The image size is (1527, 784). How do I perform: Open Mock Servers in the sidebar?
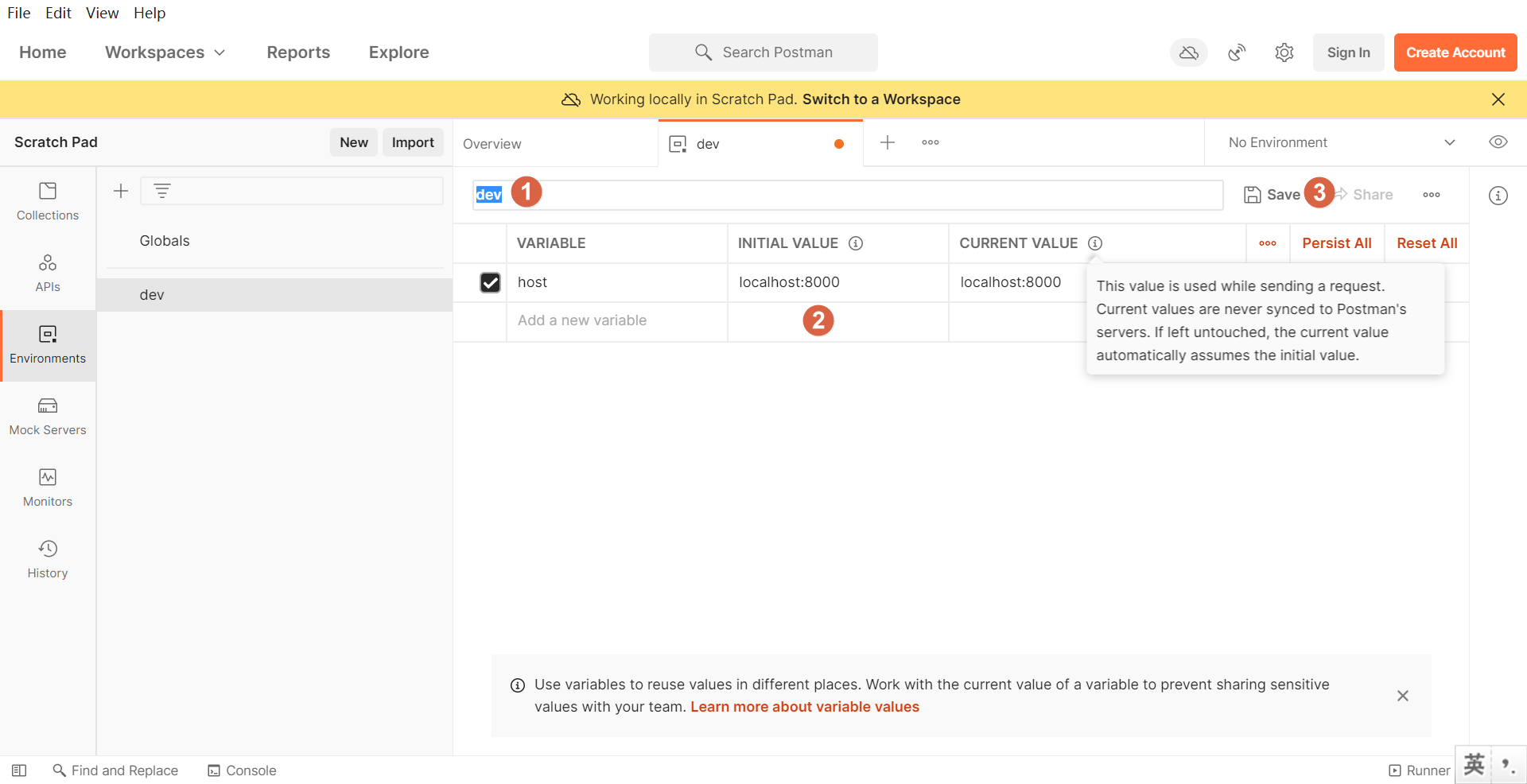click(48, 417)
